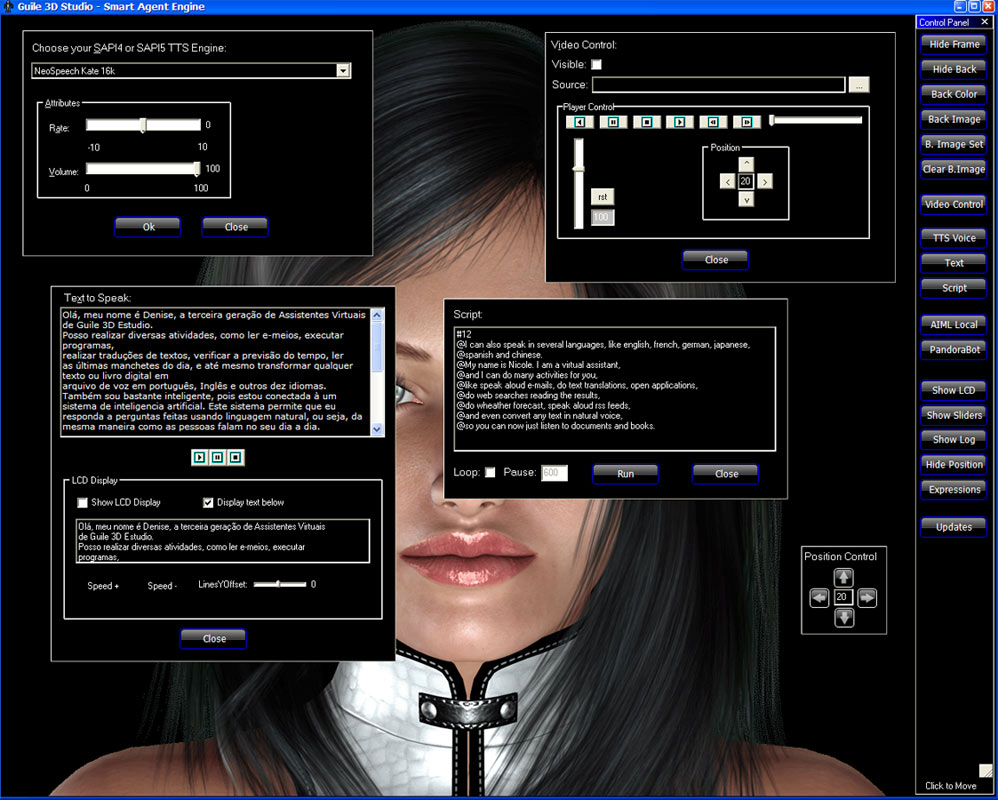Toggle the video Visible checkbox
The image size is (998, 800).
(597, 65)
